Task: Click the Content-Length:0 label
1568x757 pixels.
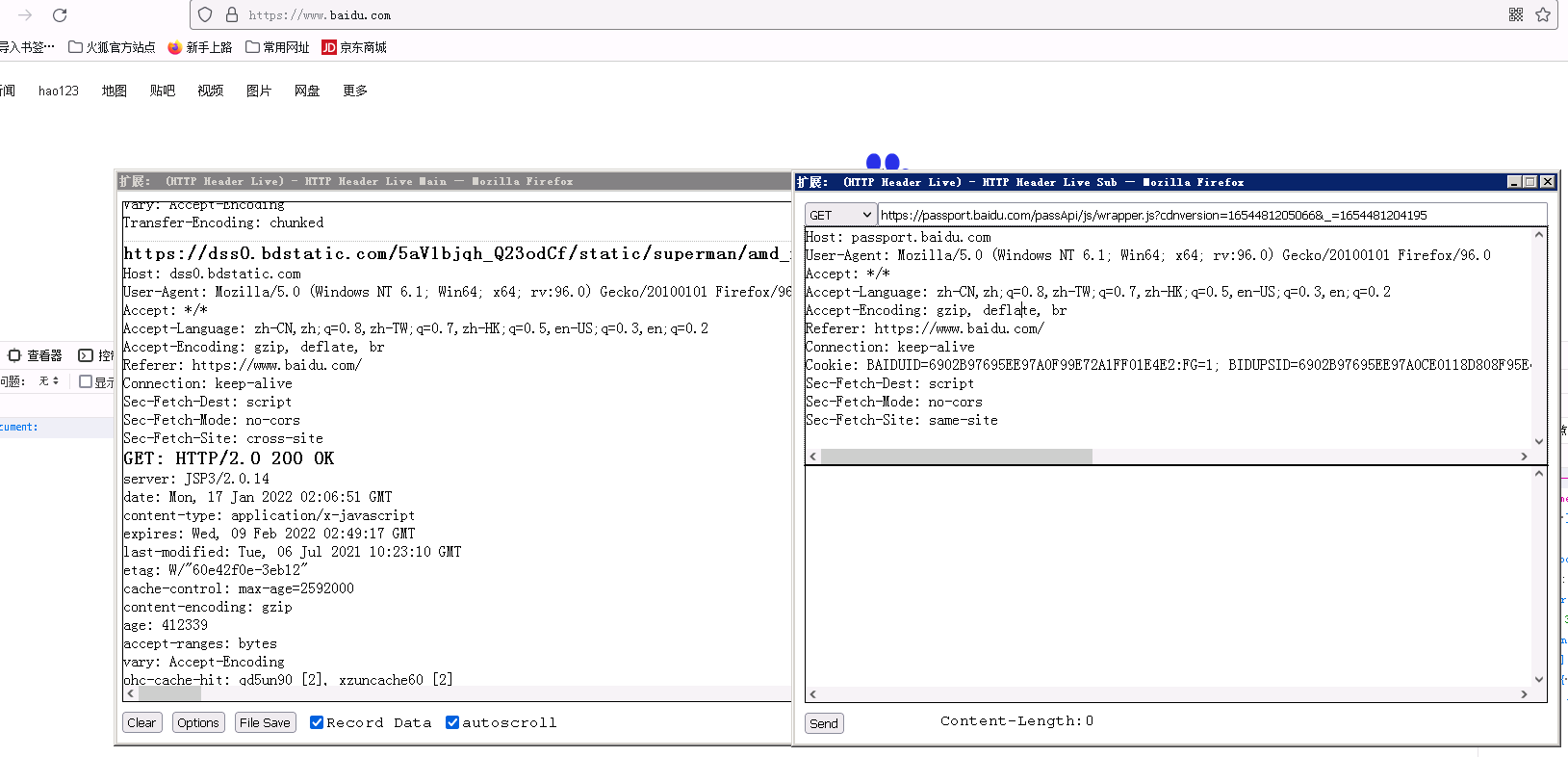Action: (x=1016, y=721)
